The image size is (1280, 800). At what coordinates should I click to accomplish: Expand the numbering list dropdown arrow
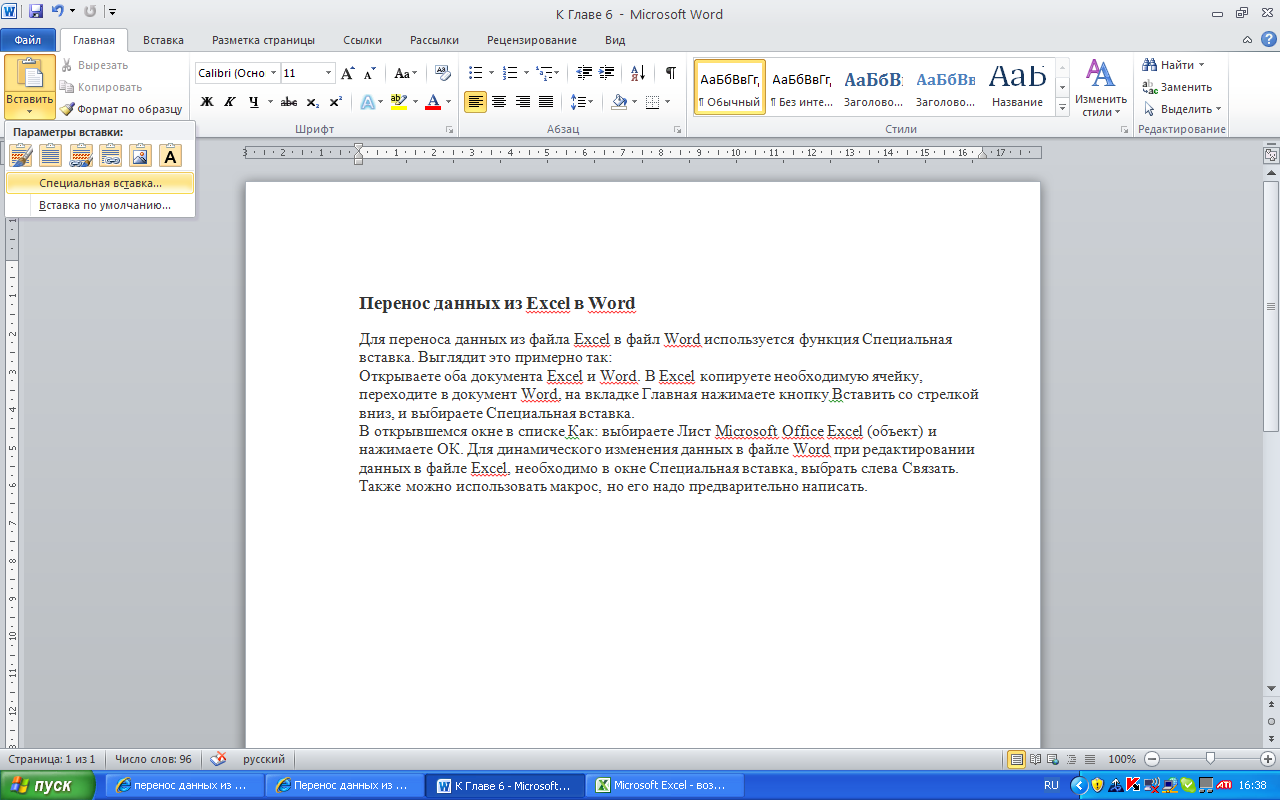[x=526, y=73]
